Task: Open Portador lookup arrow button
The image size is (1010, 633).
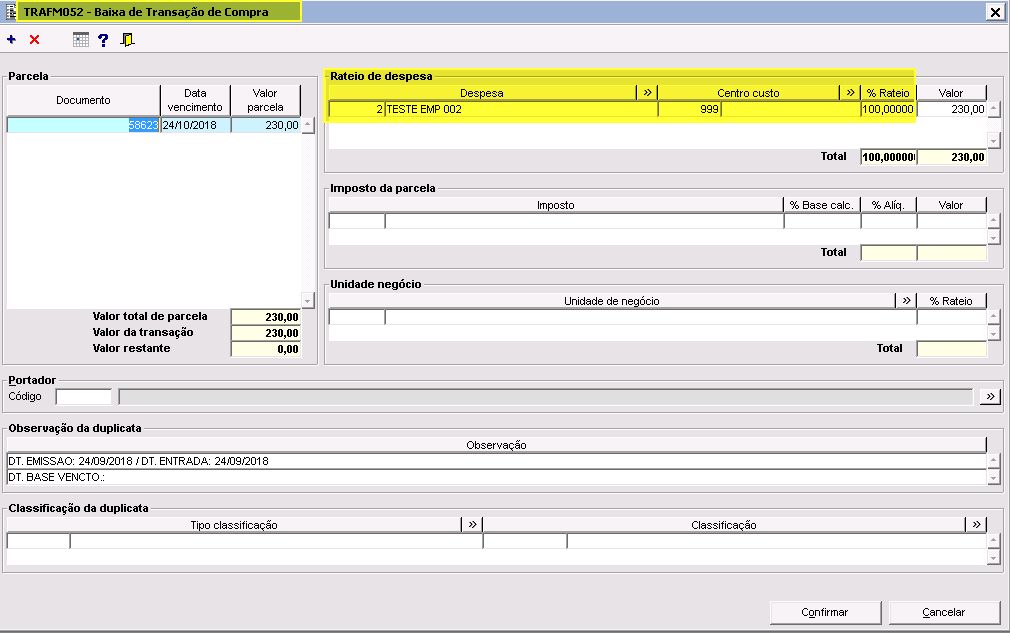Action: click(989, 396)
